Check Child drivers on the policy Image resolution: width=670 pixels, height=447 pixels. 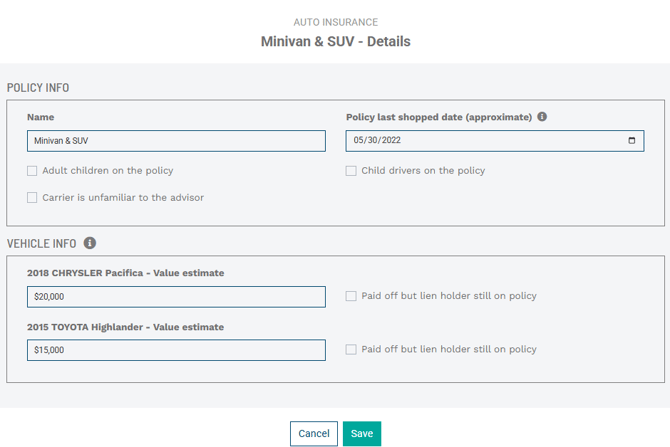click(x=351, y=171)
